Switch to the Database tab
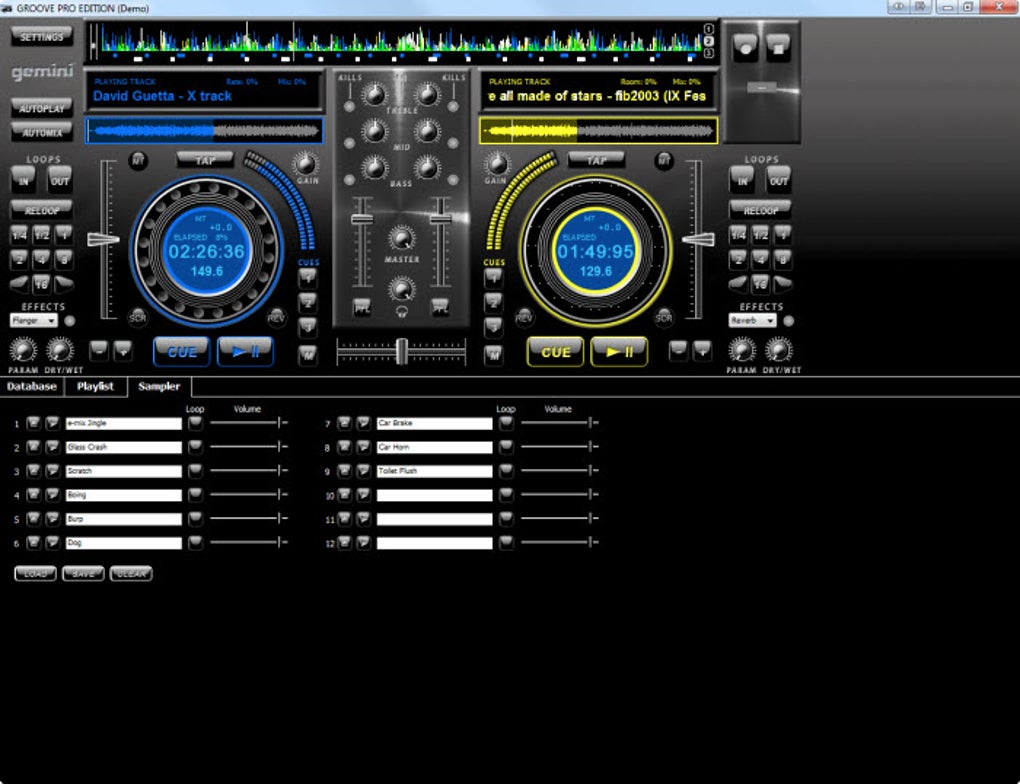The width and height of the screenshot is (1020, 784). (31, 386)
